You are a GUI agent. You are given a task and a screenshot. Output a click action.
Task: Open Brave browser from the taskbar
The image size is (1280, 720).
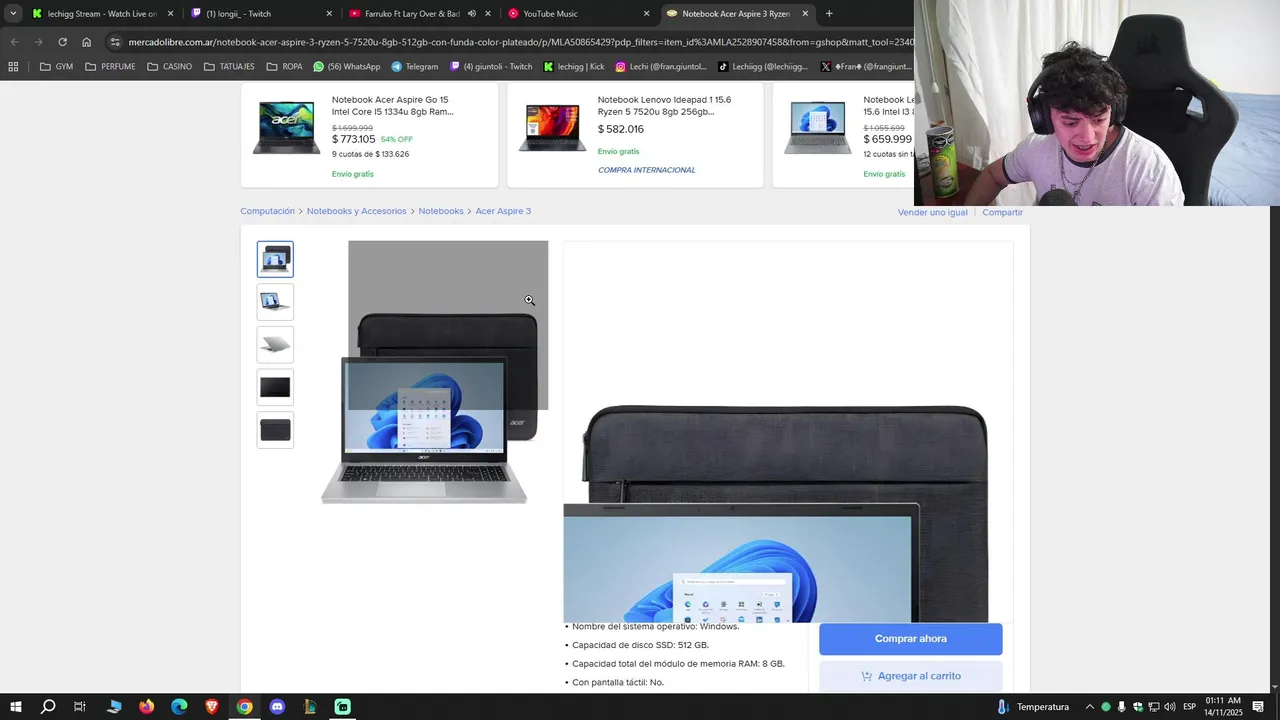pos(212,707)
